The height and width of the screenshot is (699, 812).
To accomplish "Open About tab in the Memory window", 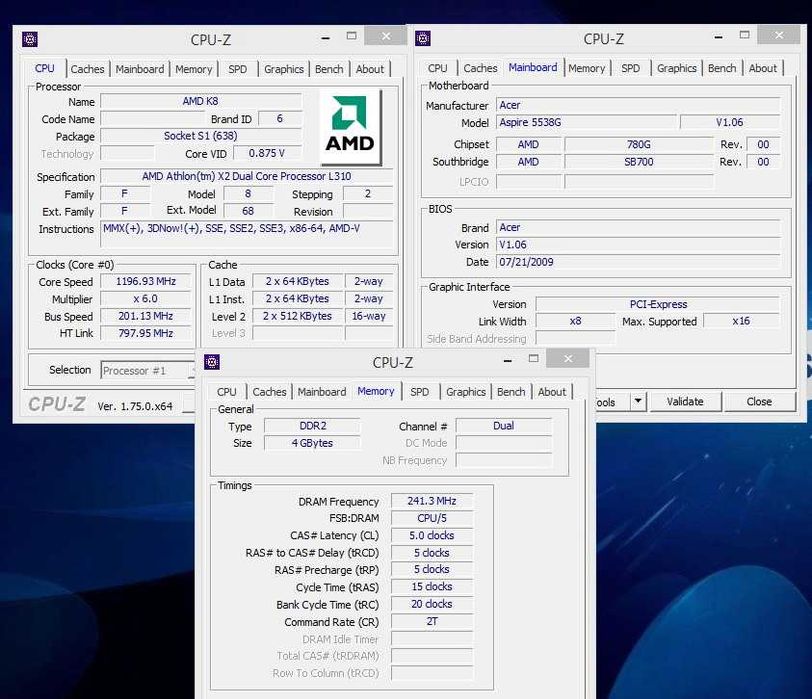I will tap(552, 391).
